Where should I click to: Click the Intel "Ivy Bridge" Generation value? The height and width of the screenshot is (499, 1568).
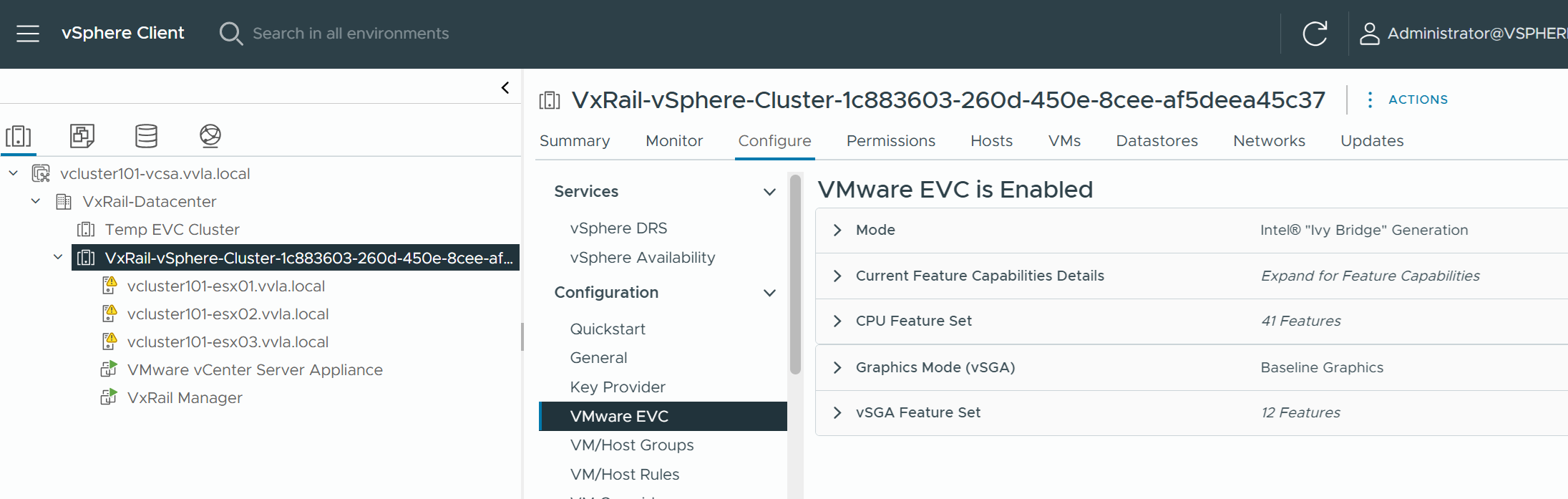[x=1364, y=230]
